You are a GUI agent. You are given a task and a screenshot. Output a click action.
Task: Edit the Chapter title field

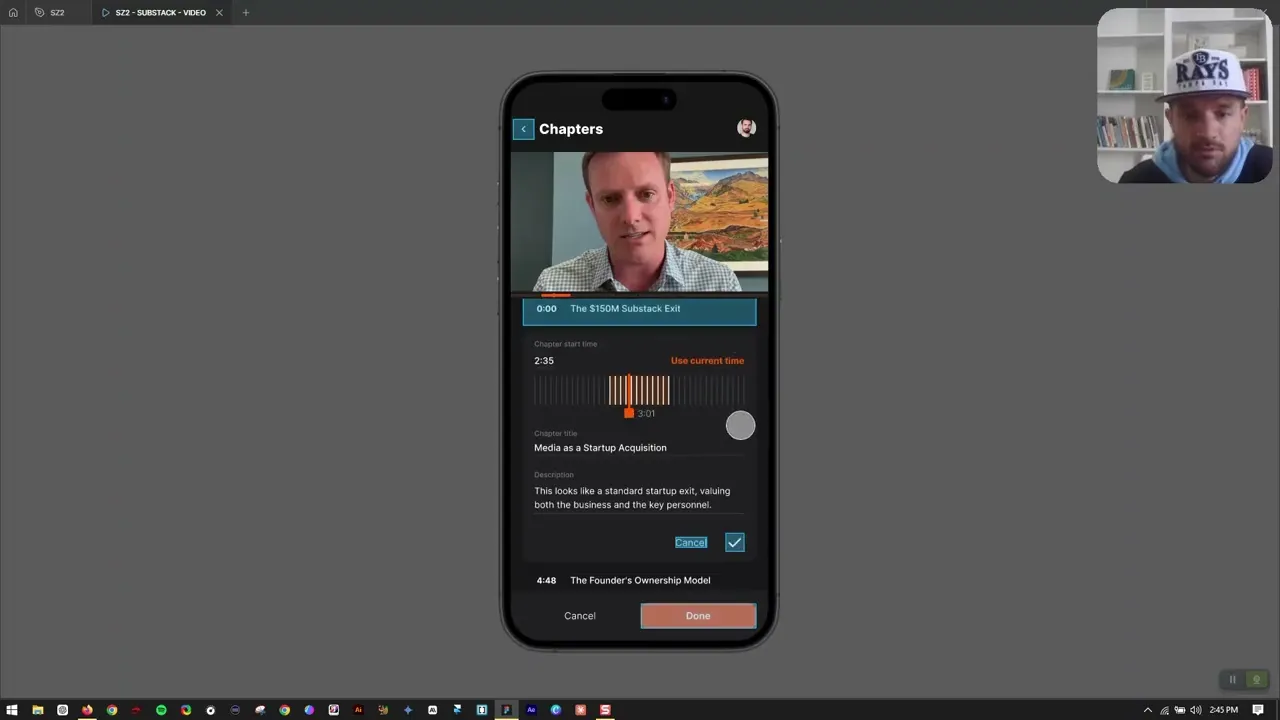tap(639, 448)
